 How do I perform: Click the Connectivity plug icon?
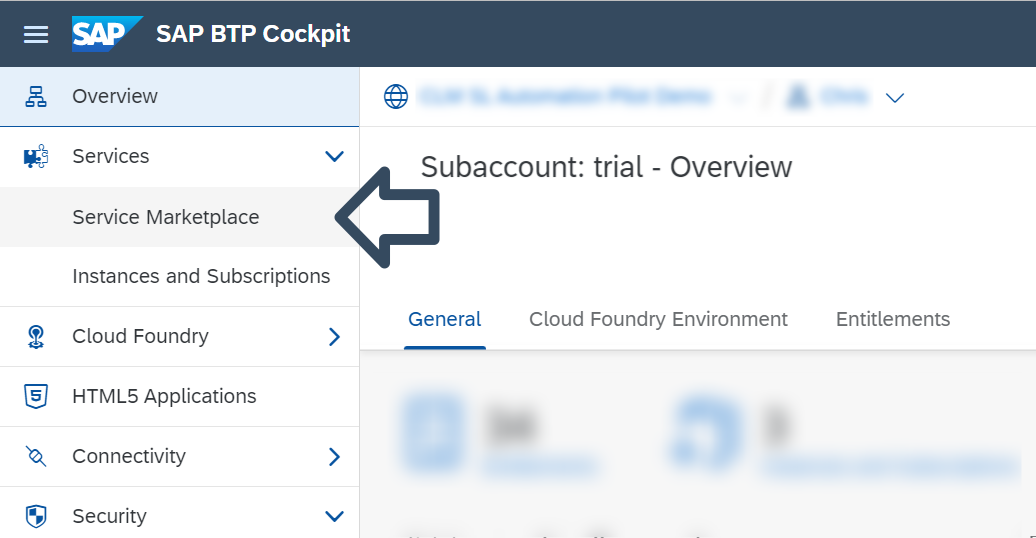point(36,457)
